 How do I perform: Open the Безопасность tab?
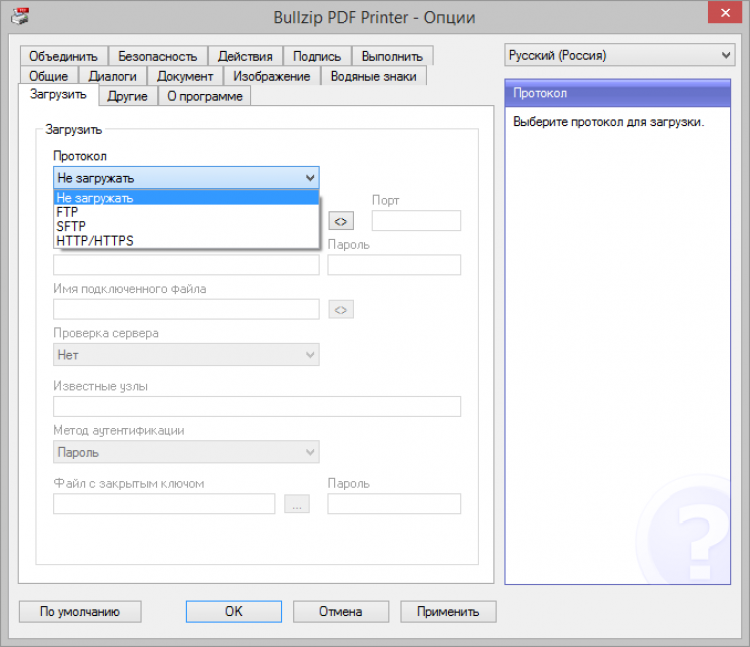point(157,56)
